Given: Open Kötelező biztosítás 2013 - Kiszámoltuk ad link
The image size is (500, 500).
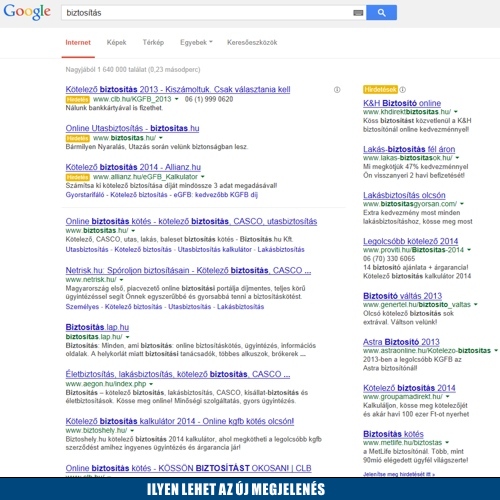Looking at the screenshot, I should coord(178,89).
